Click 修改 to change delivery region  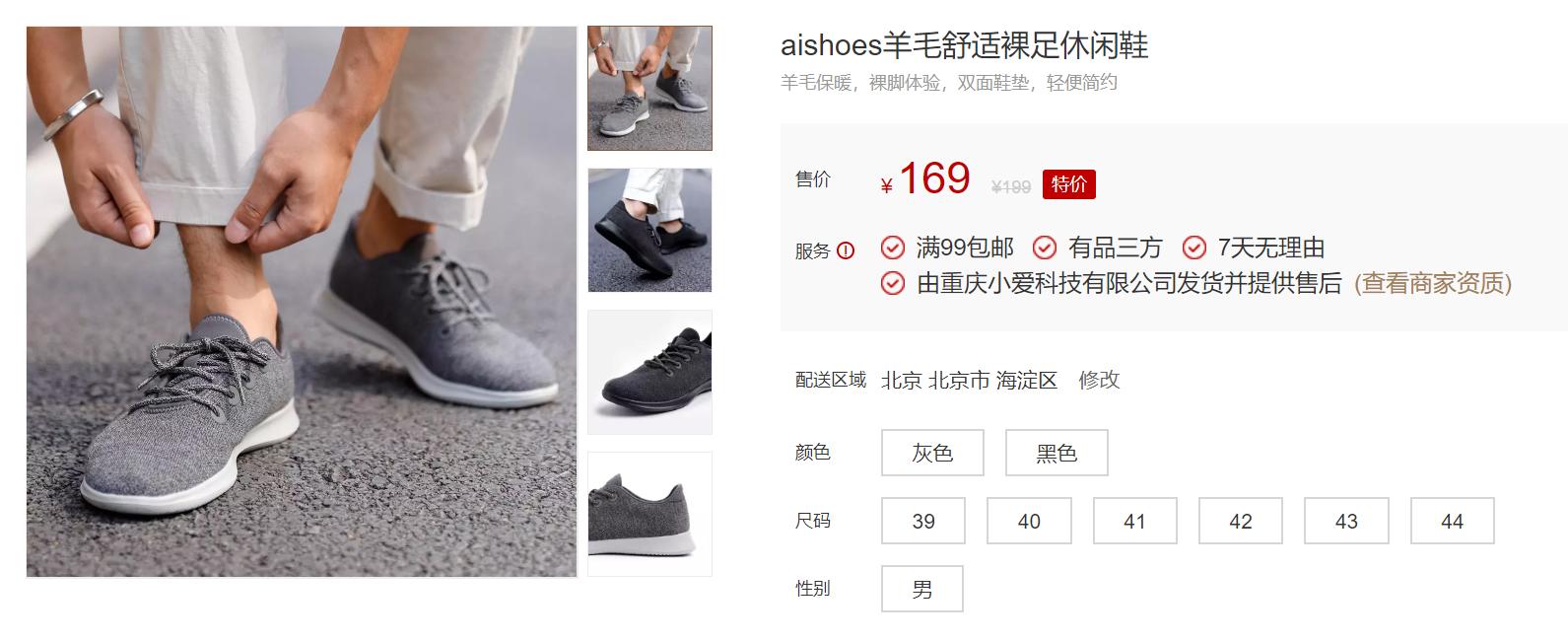click(1099, 380)
